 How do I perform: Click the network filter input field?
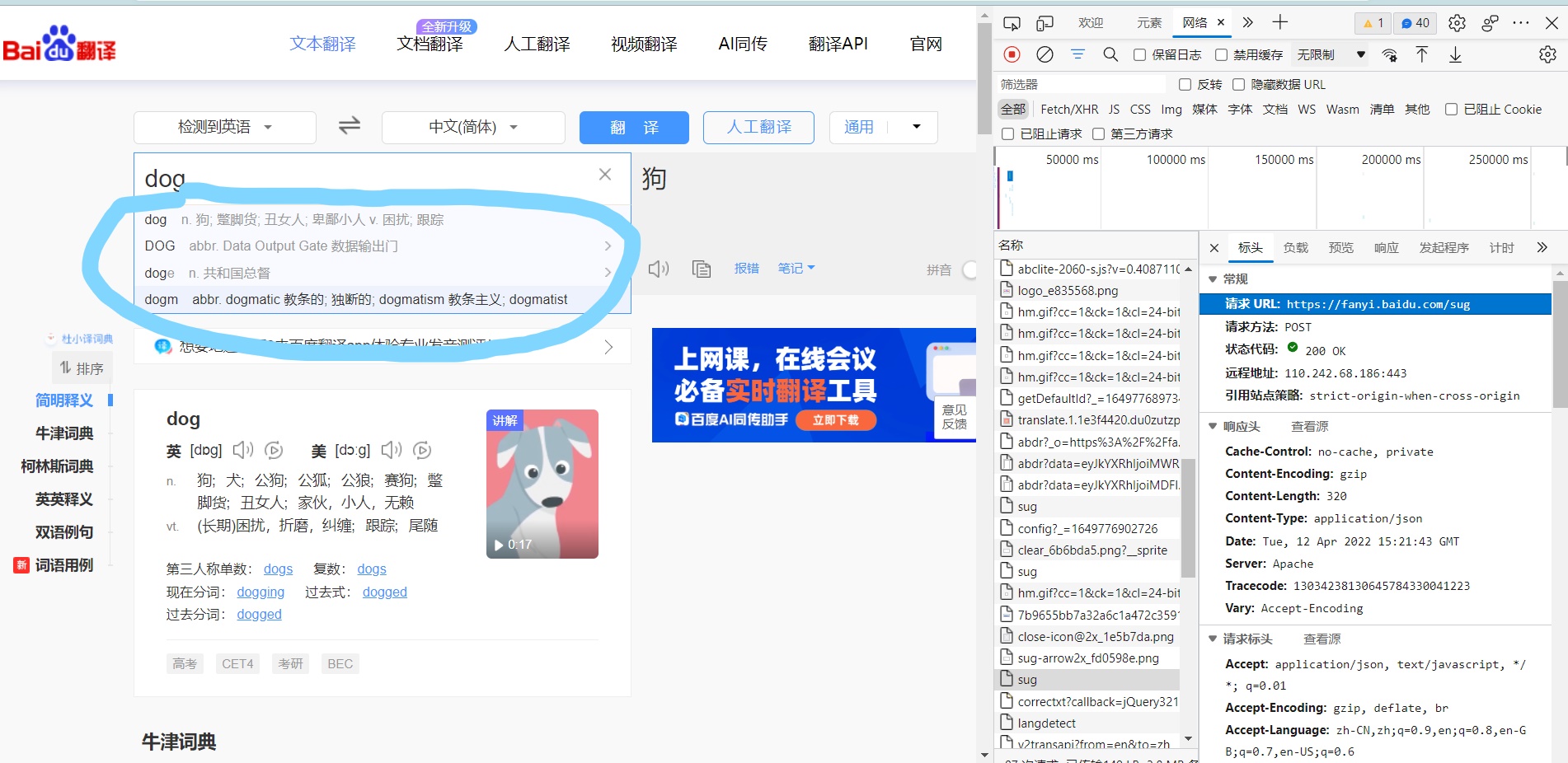pyautogui.click(x=1082, y=84)
